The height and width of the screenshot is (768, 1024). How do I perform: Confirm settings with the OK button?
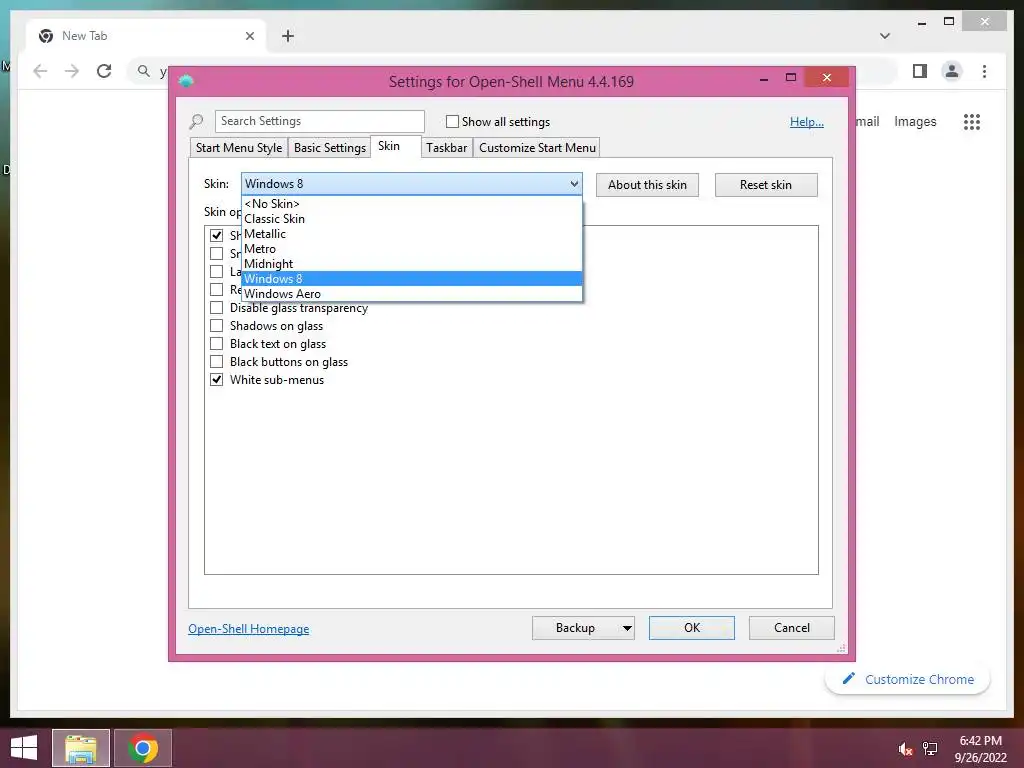click(x=692, y=628)
